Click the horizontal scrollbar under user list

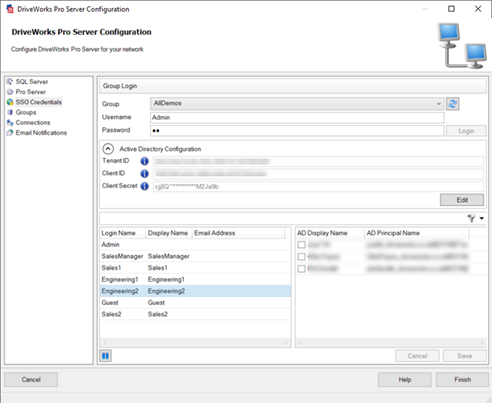click(195, 342)
